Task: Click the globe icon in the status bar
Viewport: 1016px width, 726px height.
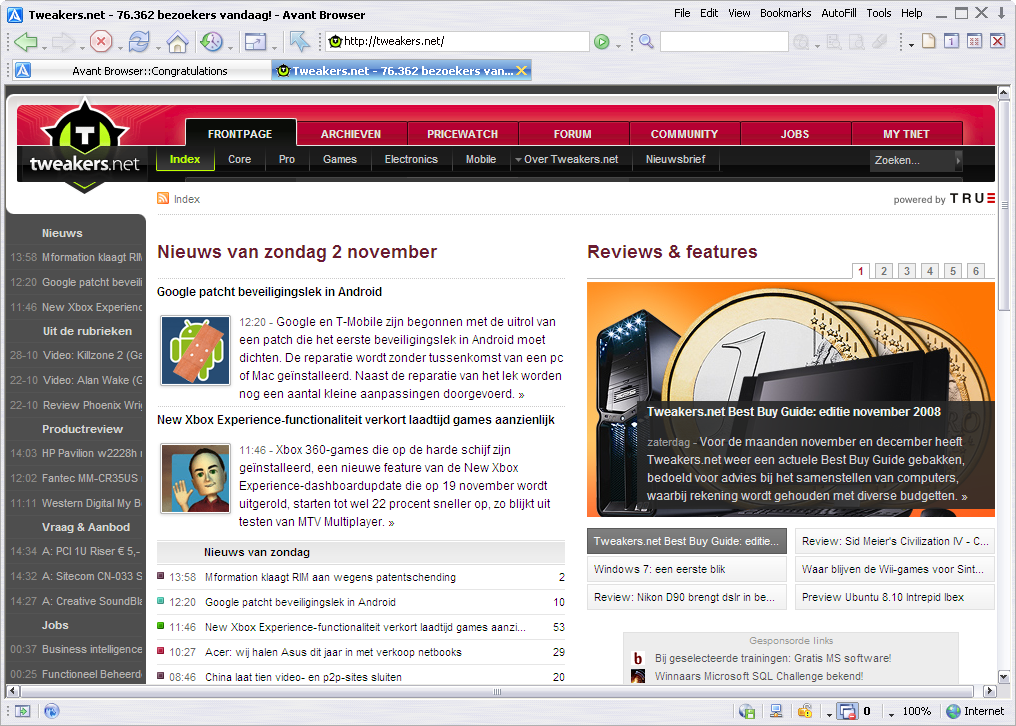Action: [52, 711]
